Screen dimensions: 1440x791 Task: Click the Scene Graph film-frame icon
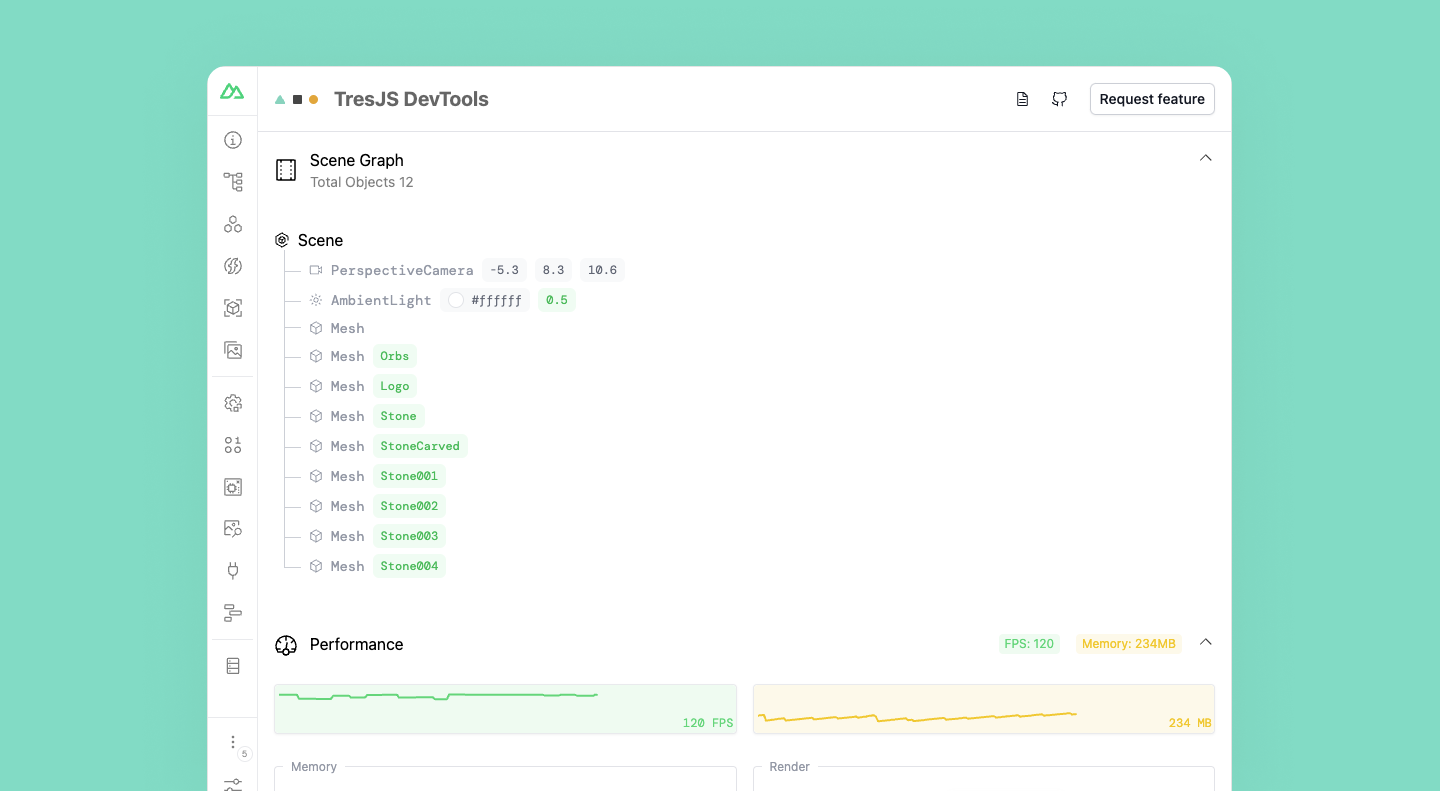286,170
